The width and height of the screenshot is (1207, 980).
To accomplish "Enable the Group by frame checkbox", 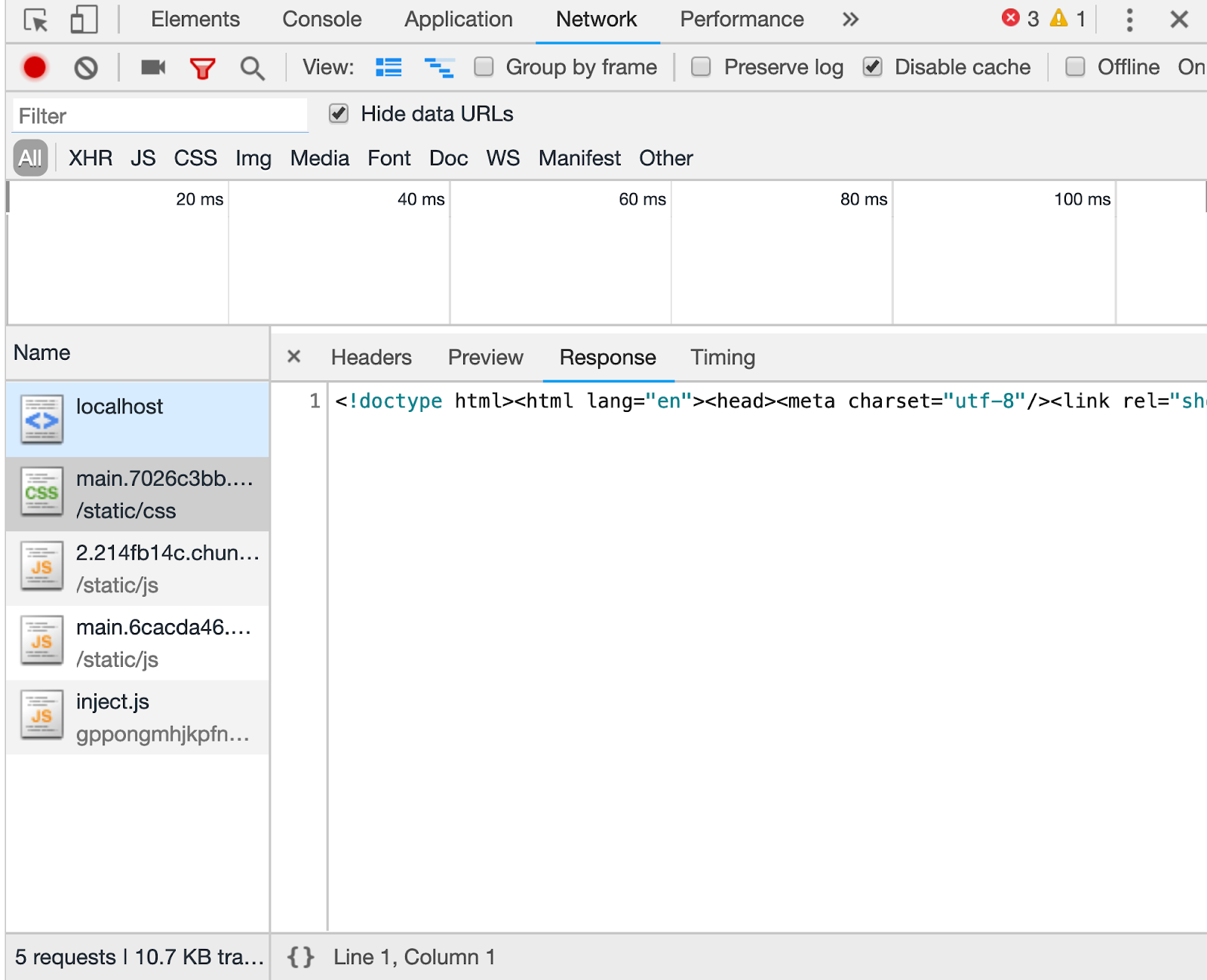I will (x=484, y=67).
